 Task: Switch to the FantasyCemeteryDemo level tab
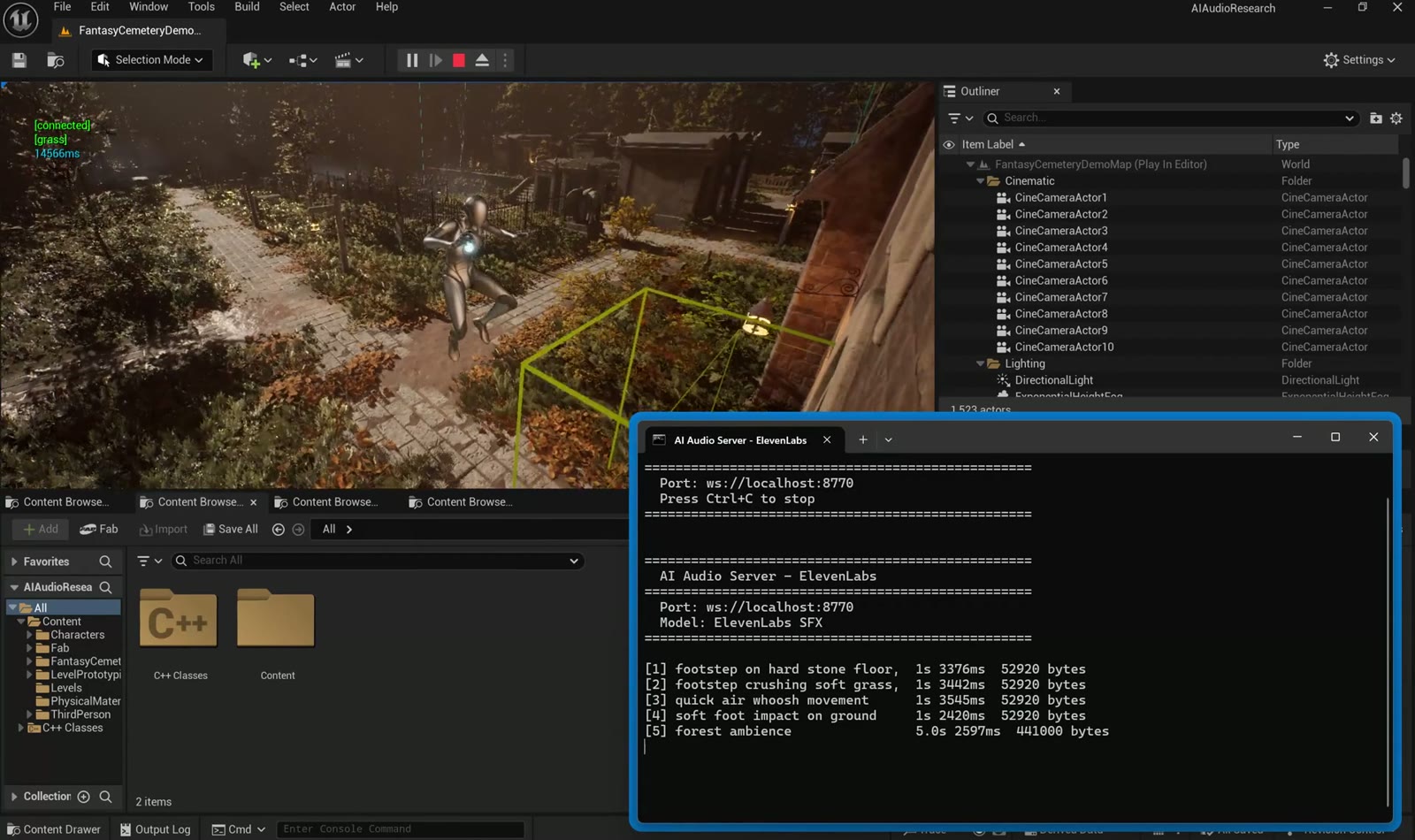click(139, 31)
